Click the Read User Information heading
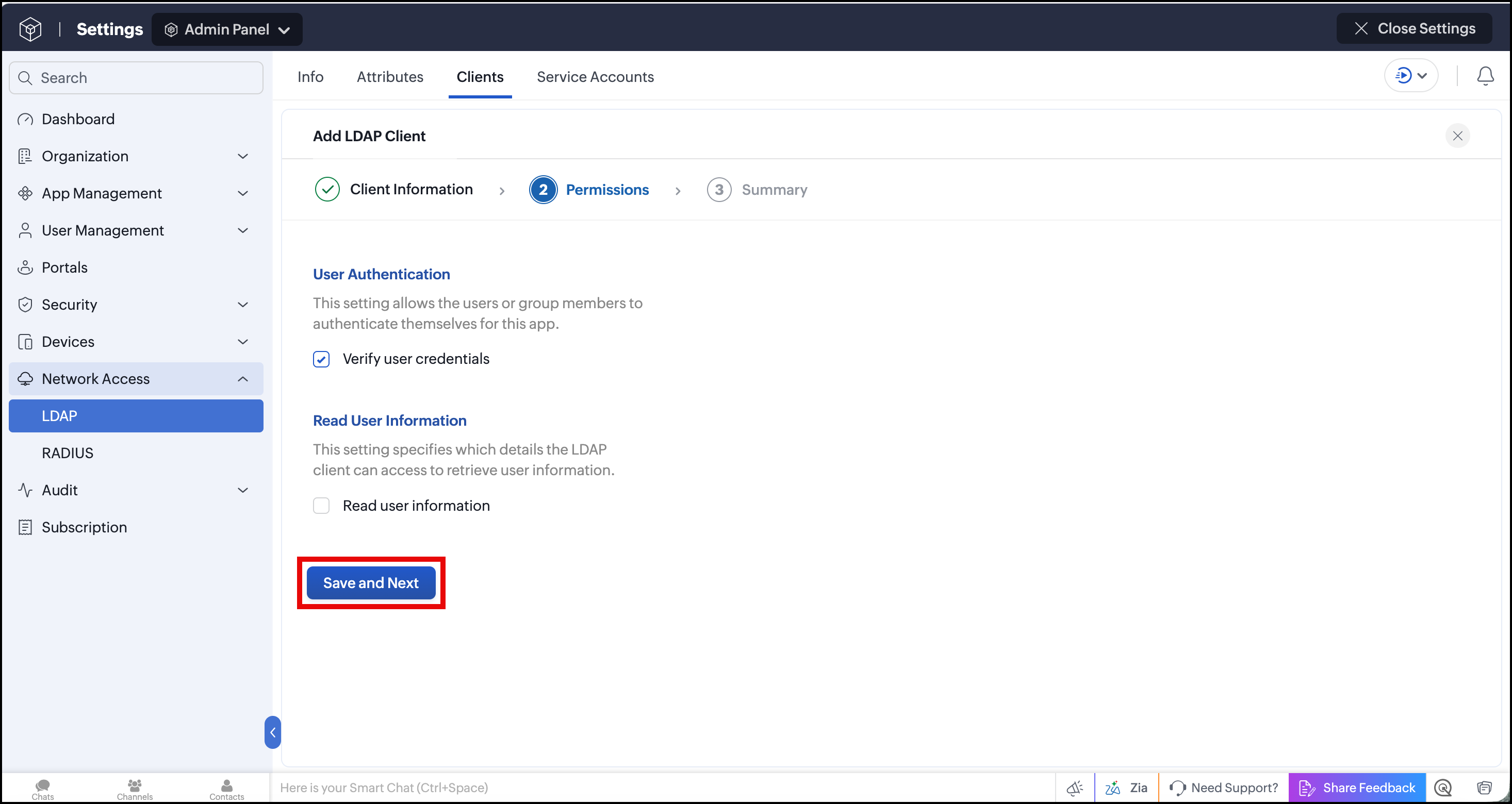 click(x=390, y=421)
